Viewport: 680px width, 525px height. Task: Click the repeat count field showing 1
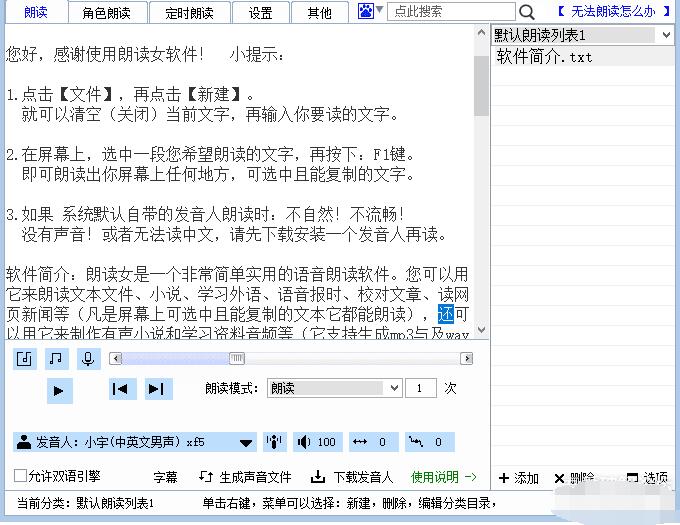click(421, 388)
